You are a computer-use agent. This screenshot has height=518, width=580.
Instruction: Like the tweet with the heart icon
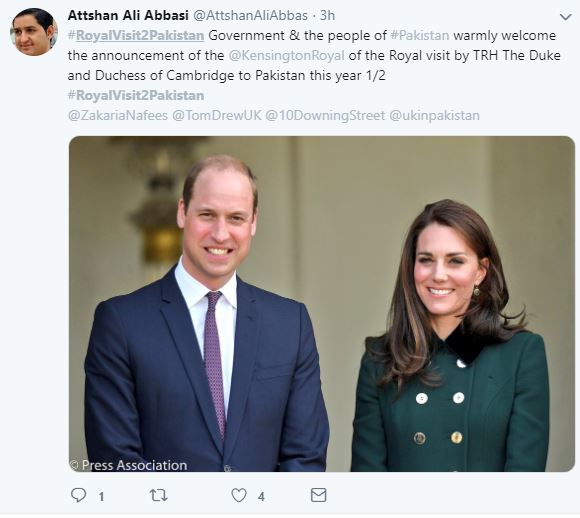239,495
